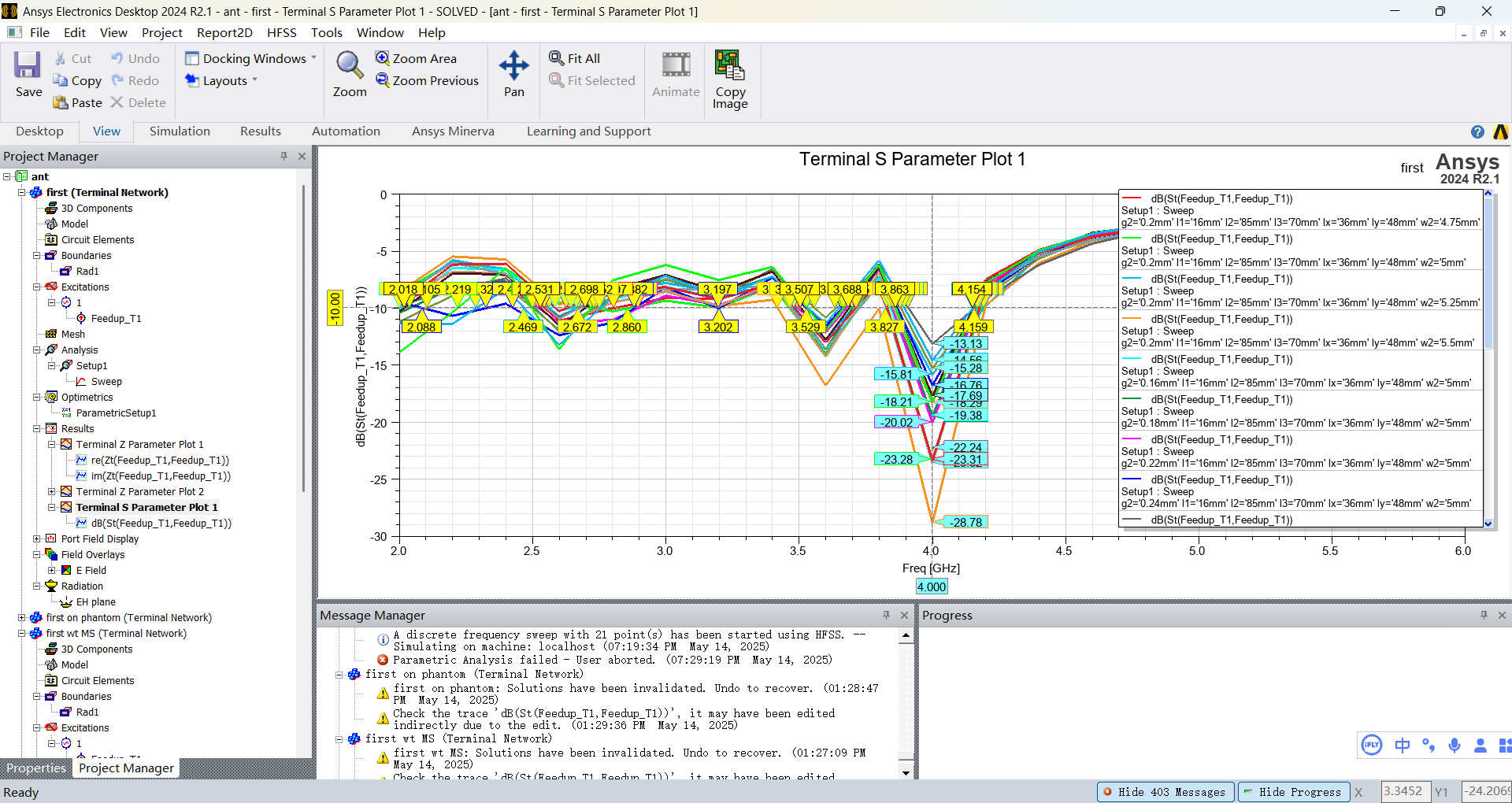Select the Sweep item under Setup1

(x=106, y=381)
